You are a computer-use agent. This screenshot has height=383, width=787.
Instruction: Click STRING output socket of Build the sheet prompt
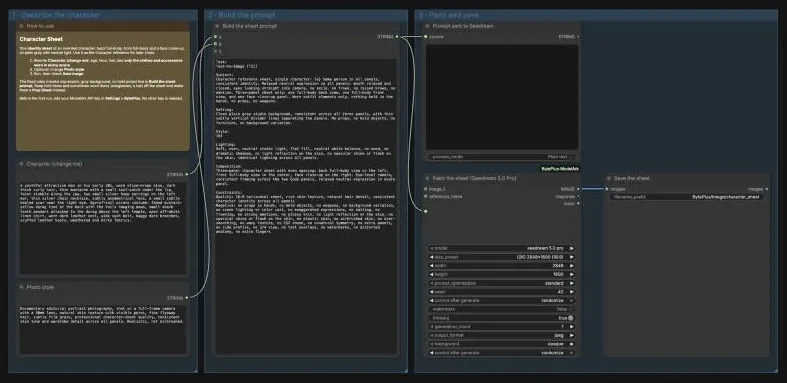click(397, 37)
